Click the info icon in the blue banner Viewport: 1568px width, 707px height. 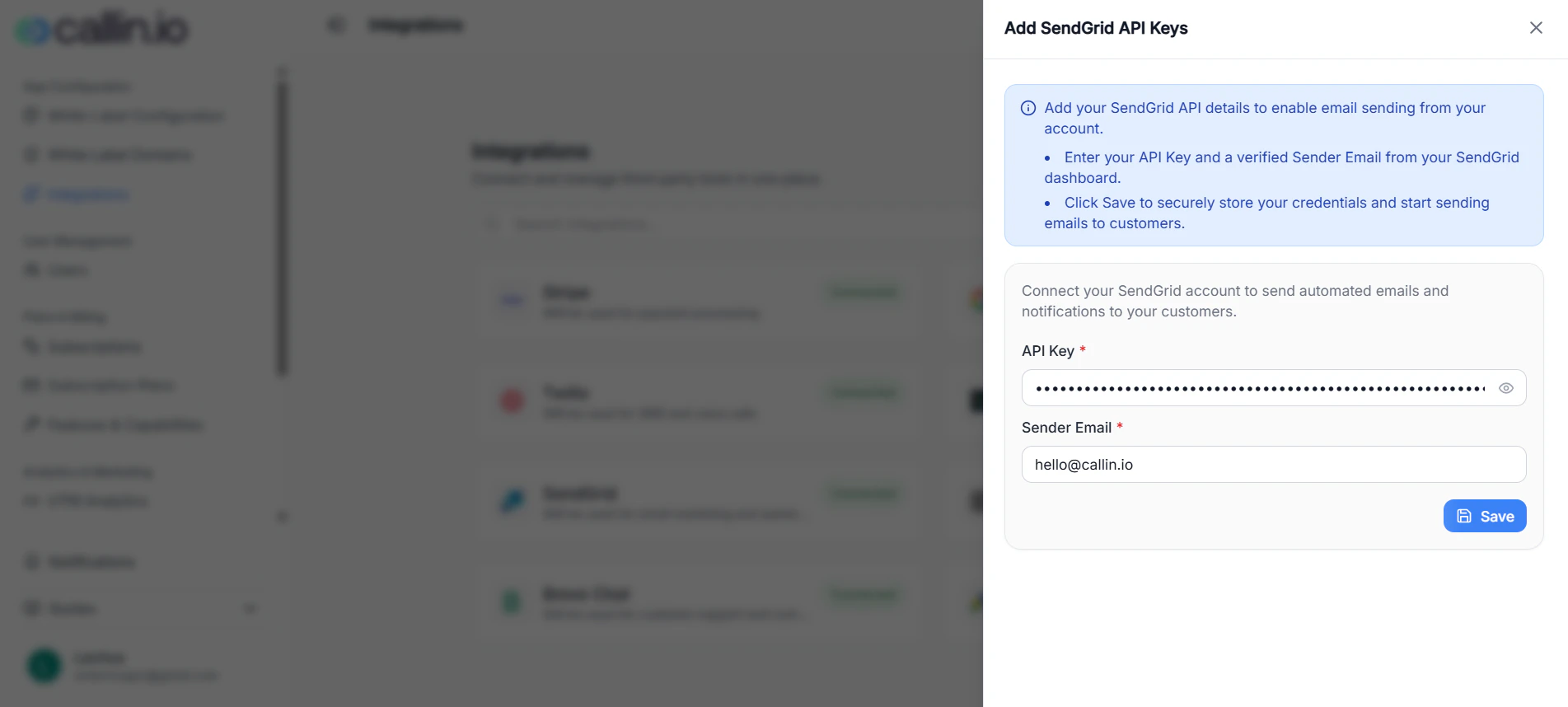point(1027,107)
